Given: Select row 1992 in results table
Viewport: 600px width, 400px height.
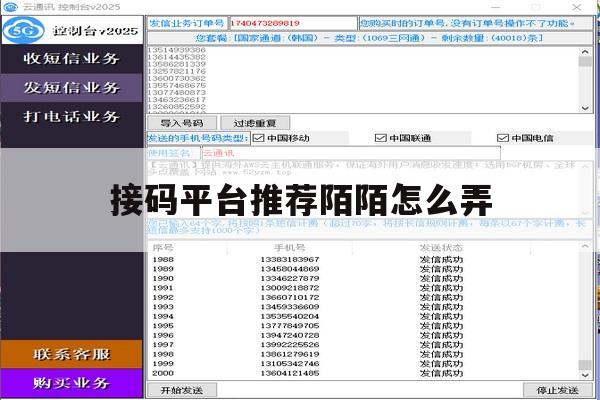Looking at the screenshot, I should click(364, 297).
